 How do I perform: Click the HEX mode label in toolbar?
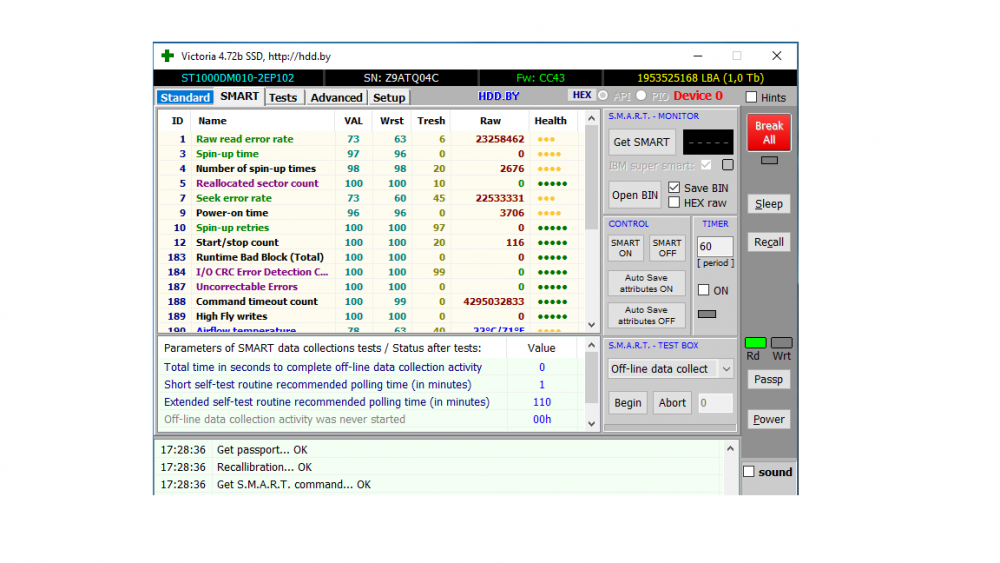pos(581,95)
